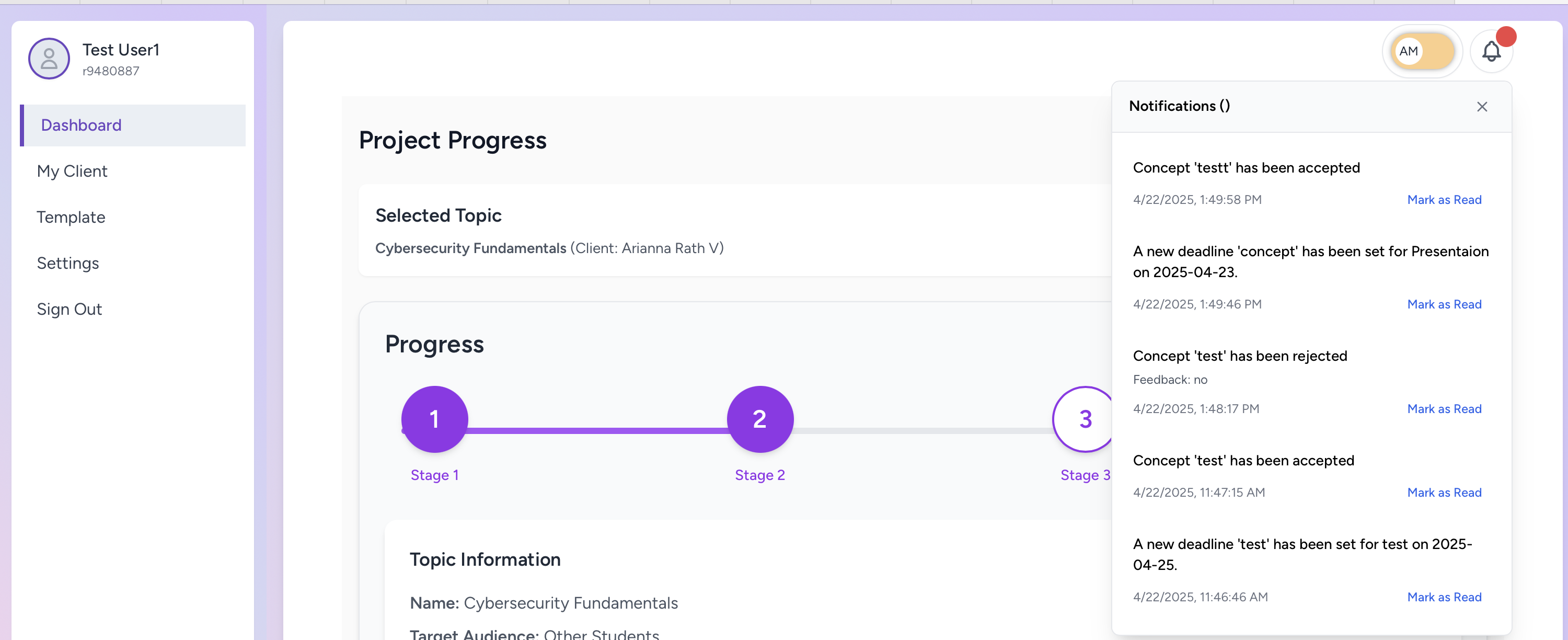Open the notifications bell icon
Viewport: 1568px width, 640px height.
[1492, 51]
